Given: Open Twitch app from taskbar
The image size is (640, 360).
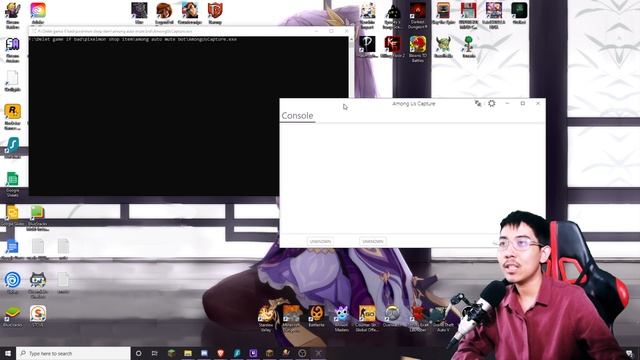Looking at the screenshot, I should pos(253,353).
